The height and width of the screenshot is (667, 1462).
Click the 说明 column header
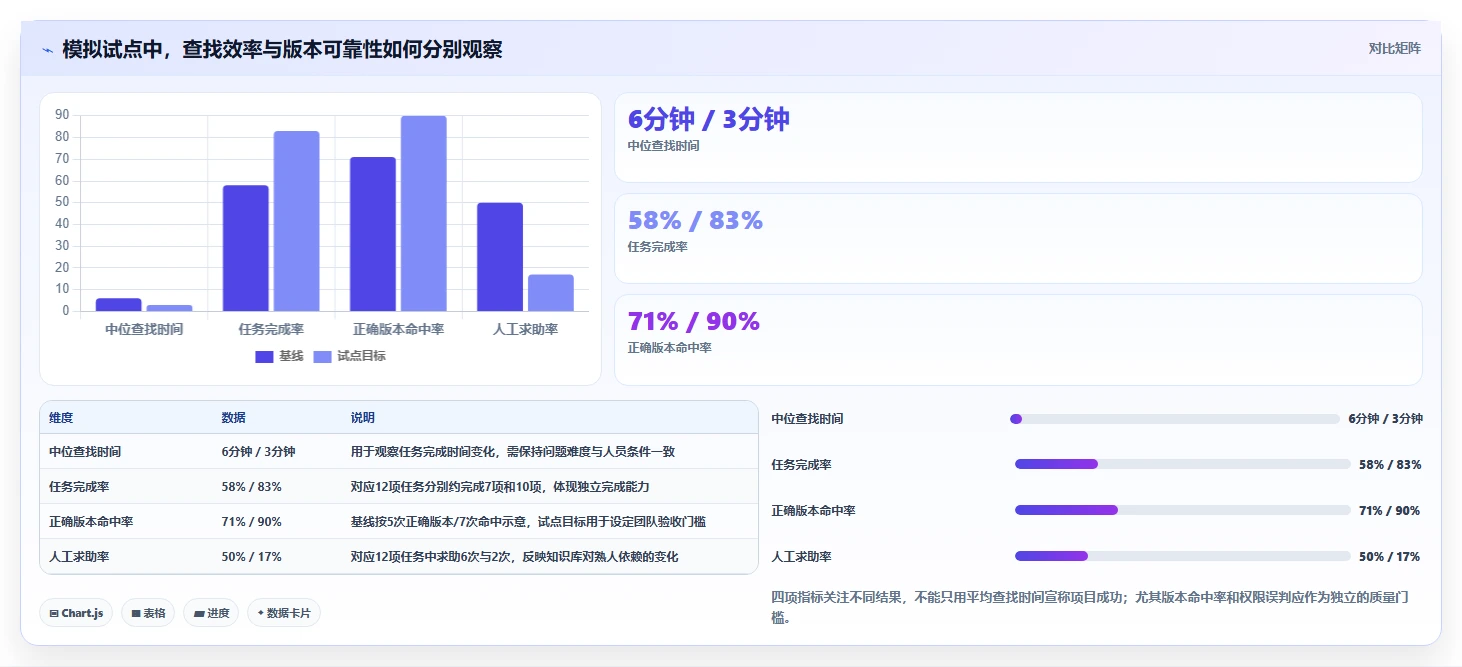click(362, 418)
